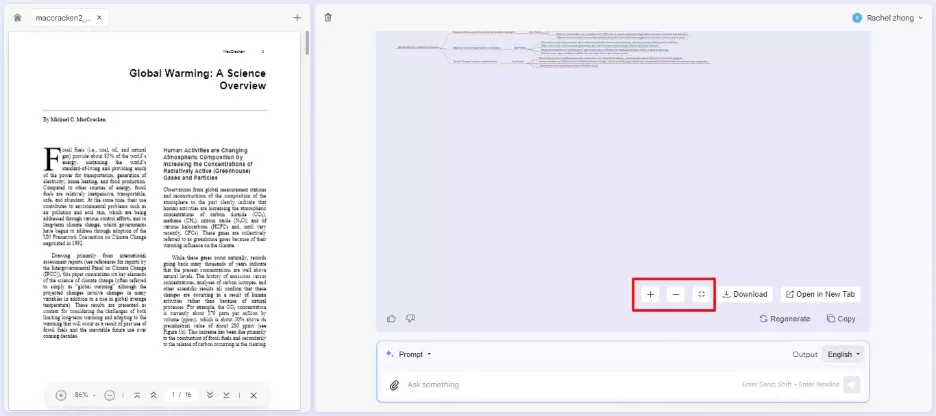Add a new tab with plus icon
This screenshot has height=416, width=936.
pos(297,18)
